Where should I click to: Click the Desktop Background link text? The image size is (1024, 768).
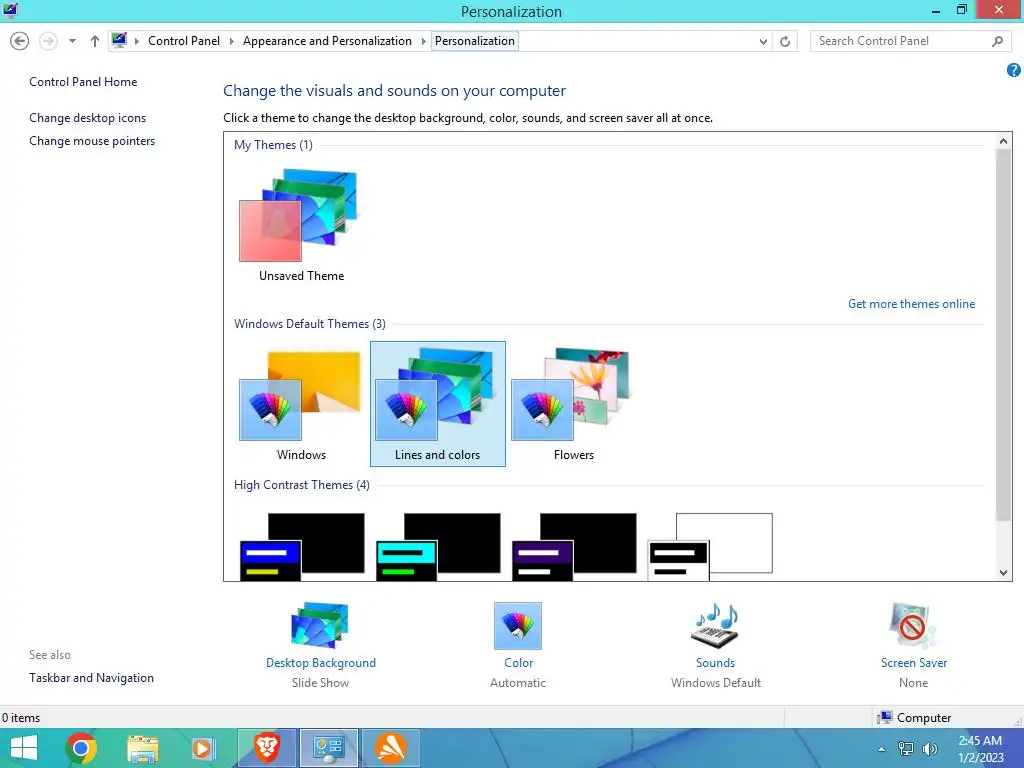pyautogui.click(x=321, y=663)
